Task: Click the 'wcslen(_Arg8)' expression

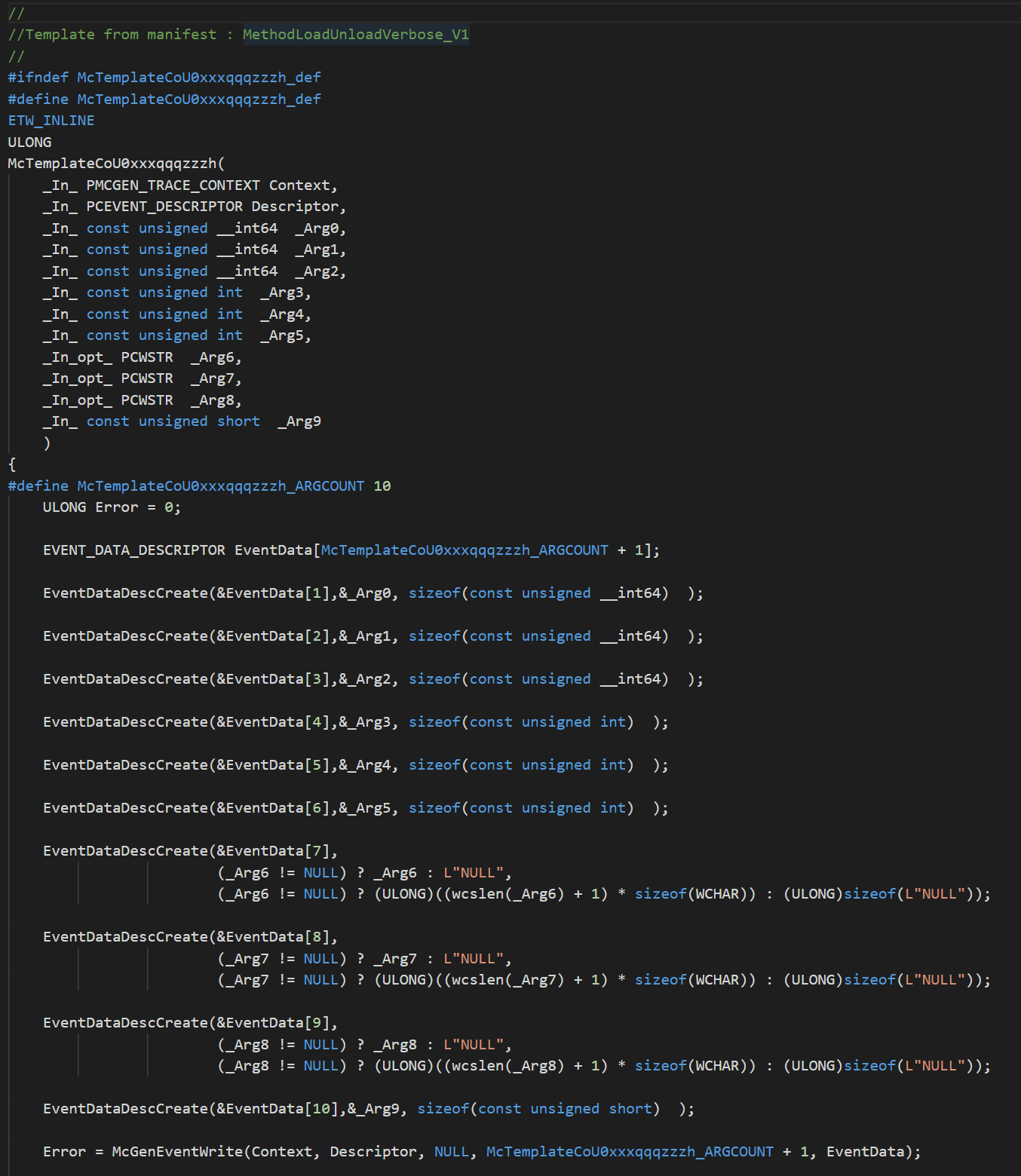Action: pos(508,1066)
